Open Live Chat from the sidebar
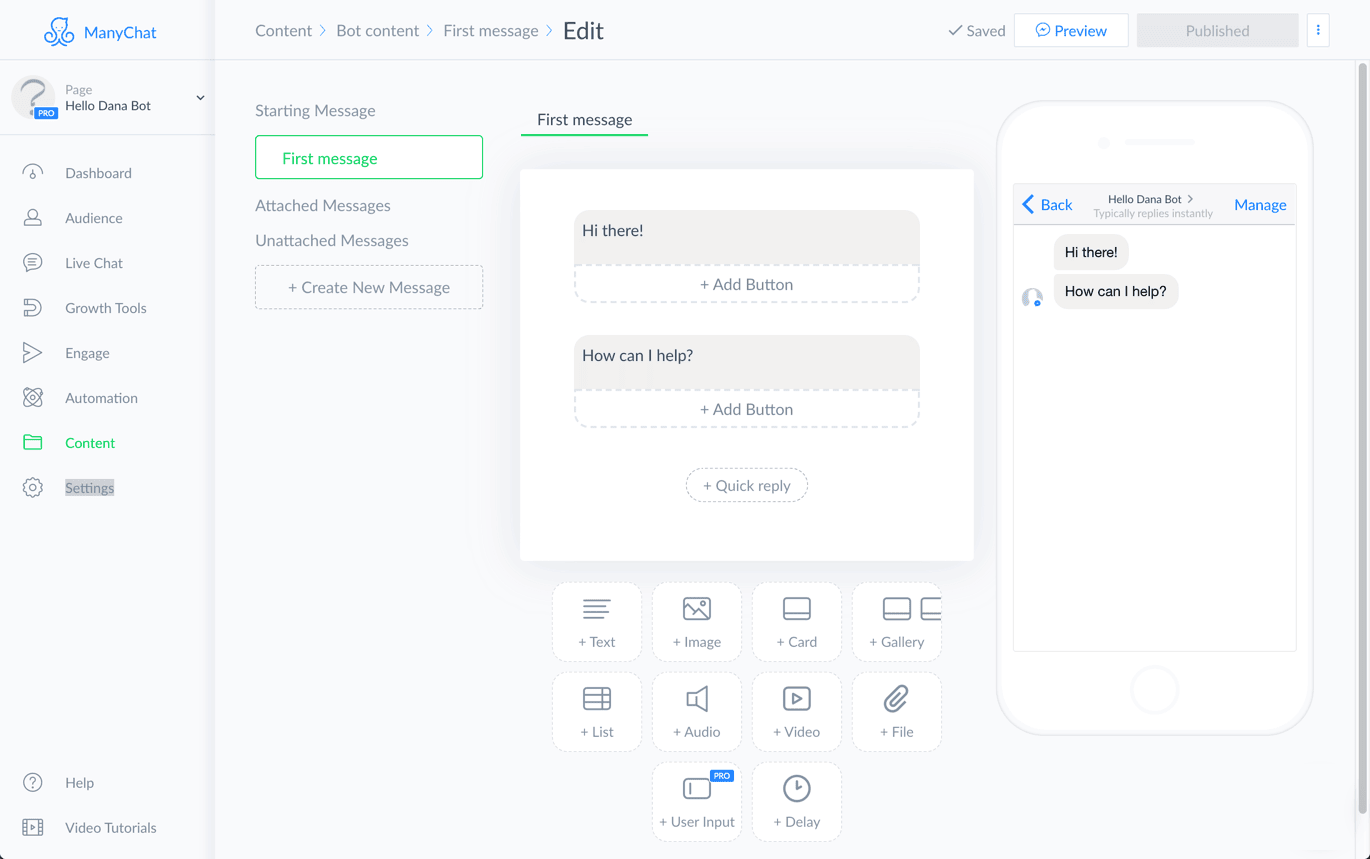1370x859 pixels. coord(94,262)
